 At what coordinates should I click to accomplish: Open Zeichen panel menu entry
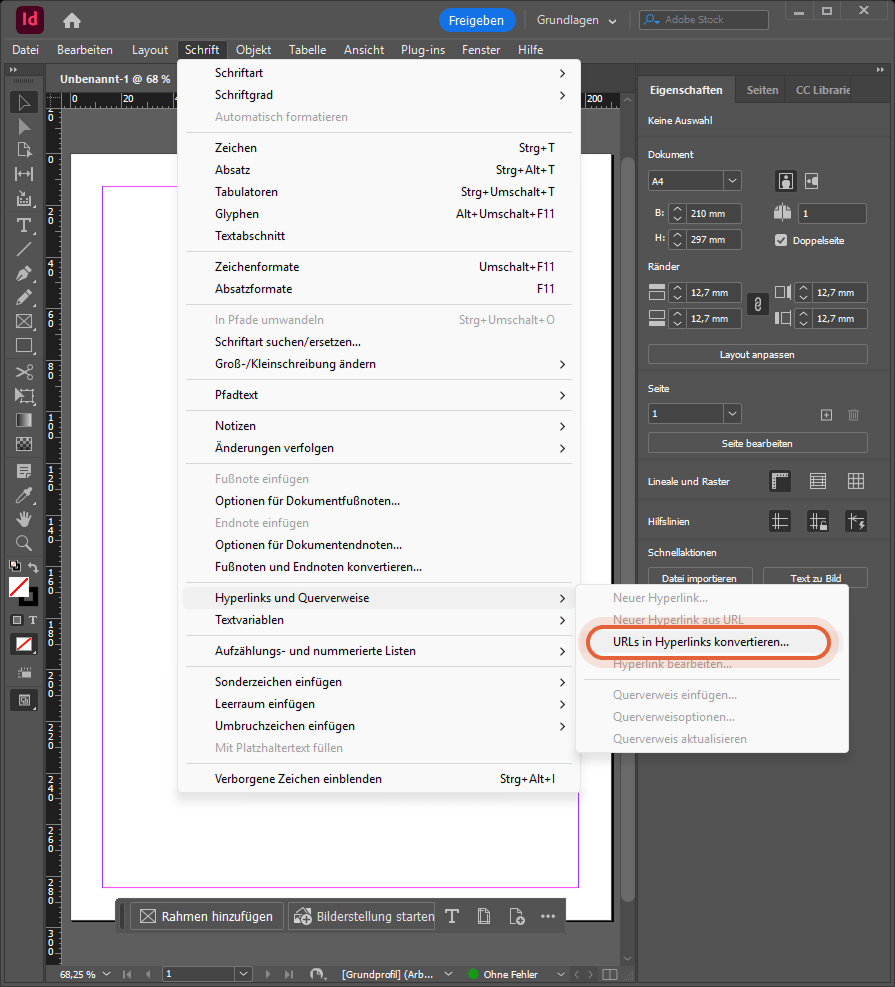click(379, 148)
